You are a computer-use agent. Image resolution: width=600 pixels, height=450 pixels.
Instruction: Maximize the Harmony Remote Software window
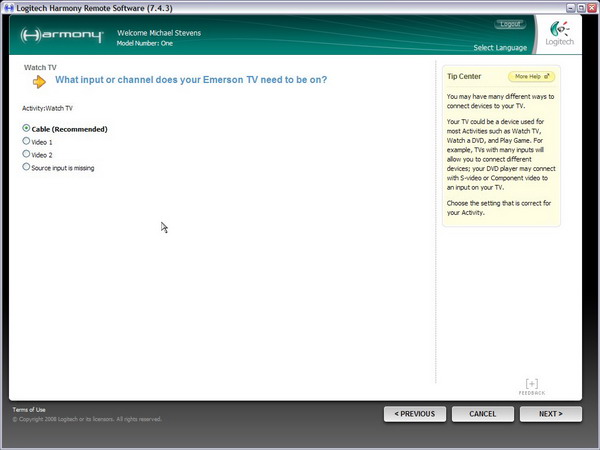[x=581, y=8]
